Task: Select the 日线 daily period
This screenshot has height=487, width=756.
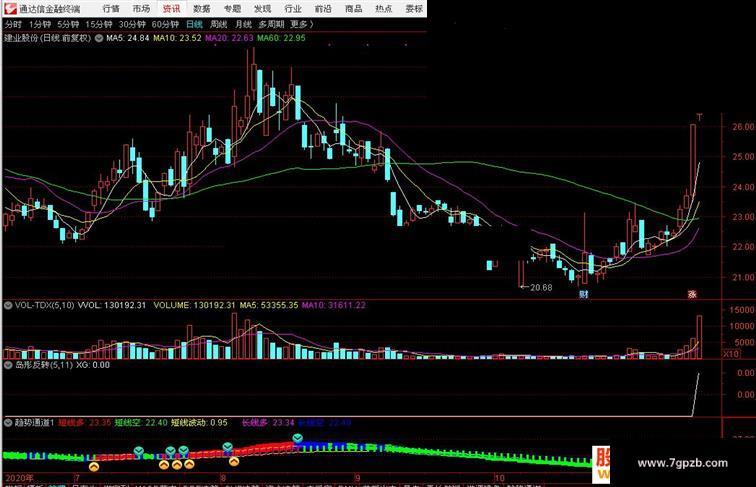Action: point(194,24)
